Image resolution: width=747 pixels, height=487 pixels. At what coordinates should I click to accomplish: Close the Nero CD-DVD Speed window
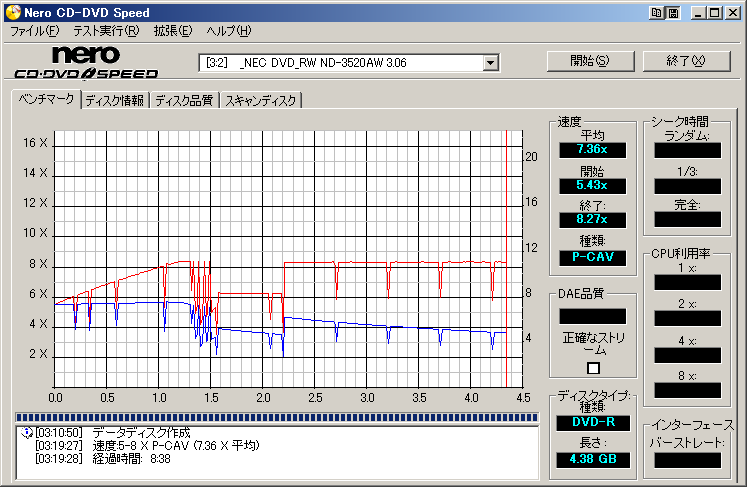click(731, 13)
